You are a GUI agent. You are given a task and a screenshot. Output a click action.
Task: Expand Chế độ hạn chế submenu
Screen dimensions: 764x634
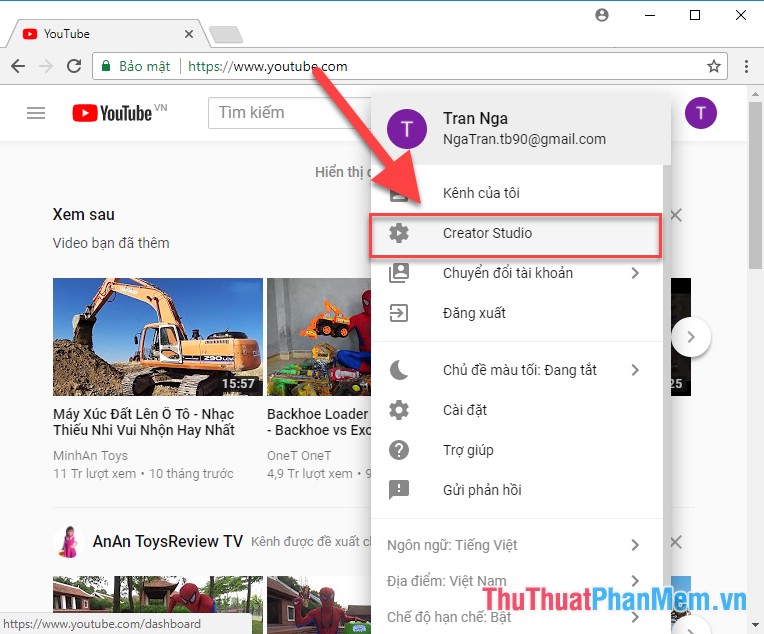[516, 617]
